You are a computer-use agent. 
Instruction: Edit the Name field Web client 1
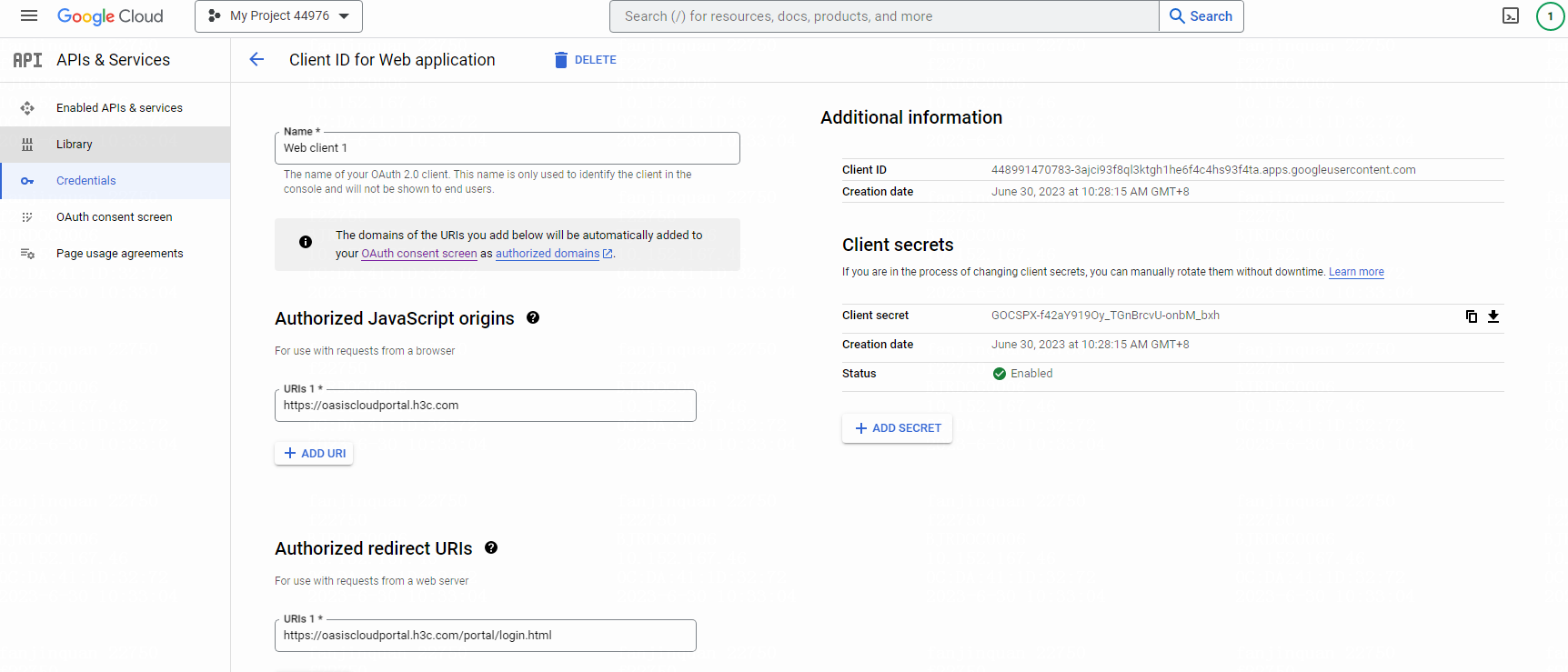tap(508, 148)
